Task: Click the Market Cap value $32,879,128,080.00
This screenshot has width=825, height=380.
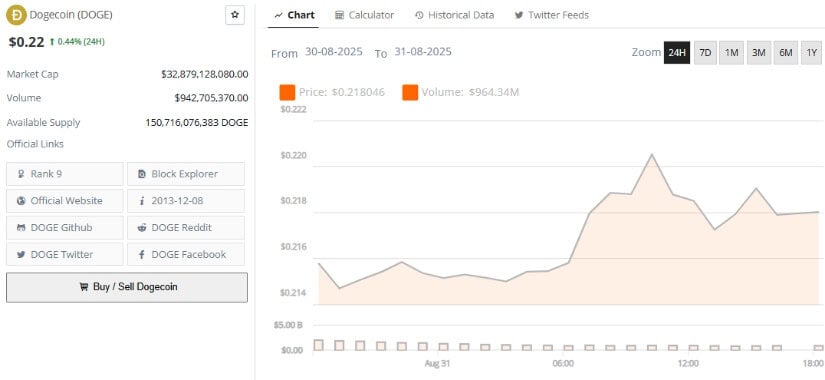Action: point(205,74)
